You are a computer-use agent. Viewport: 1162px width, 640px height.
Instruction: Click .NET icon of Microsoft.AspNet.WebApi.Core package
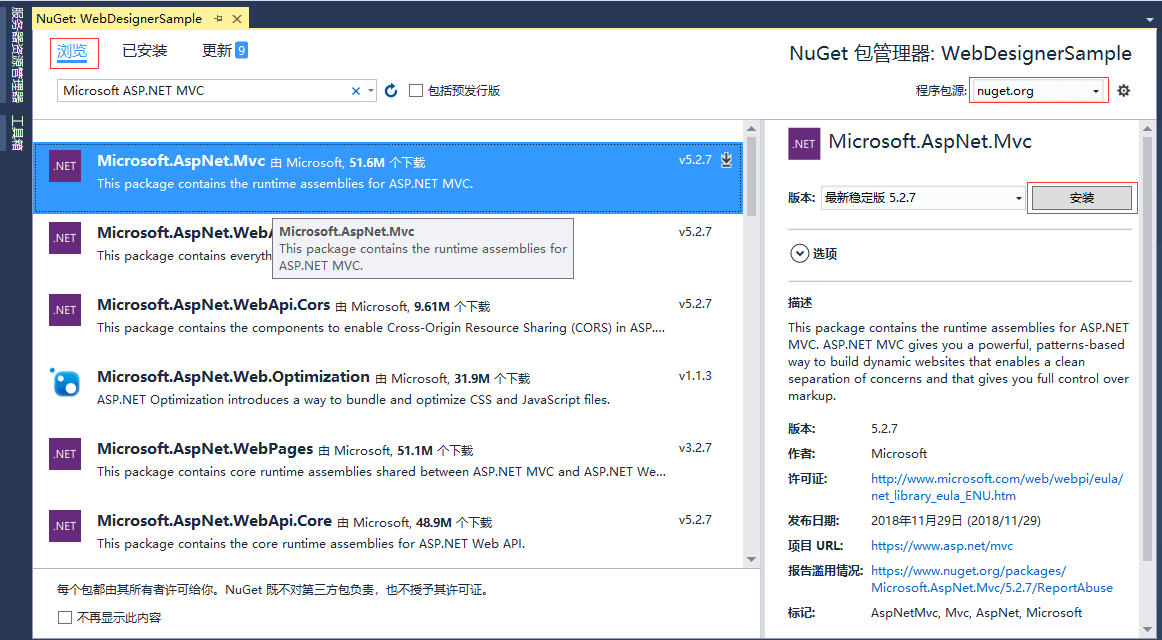pos(65,525)
